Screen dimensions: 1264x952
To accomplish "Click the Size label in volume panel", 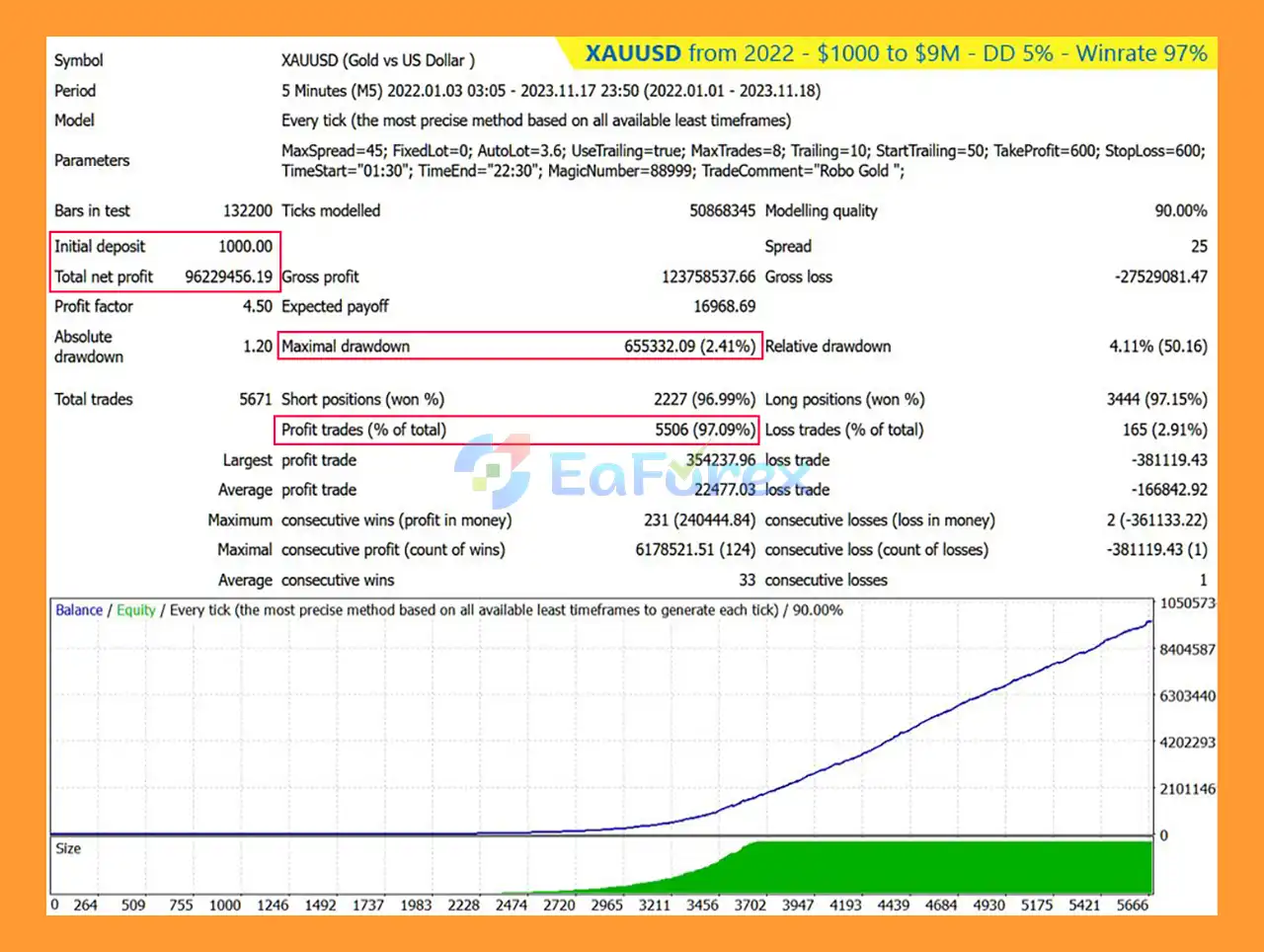I will (x=68, y=849).
